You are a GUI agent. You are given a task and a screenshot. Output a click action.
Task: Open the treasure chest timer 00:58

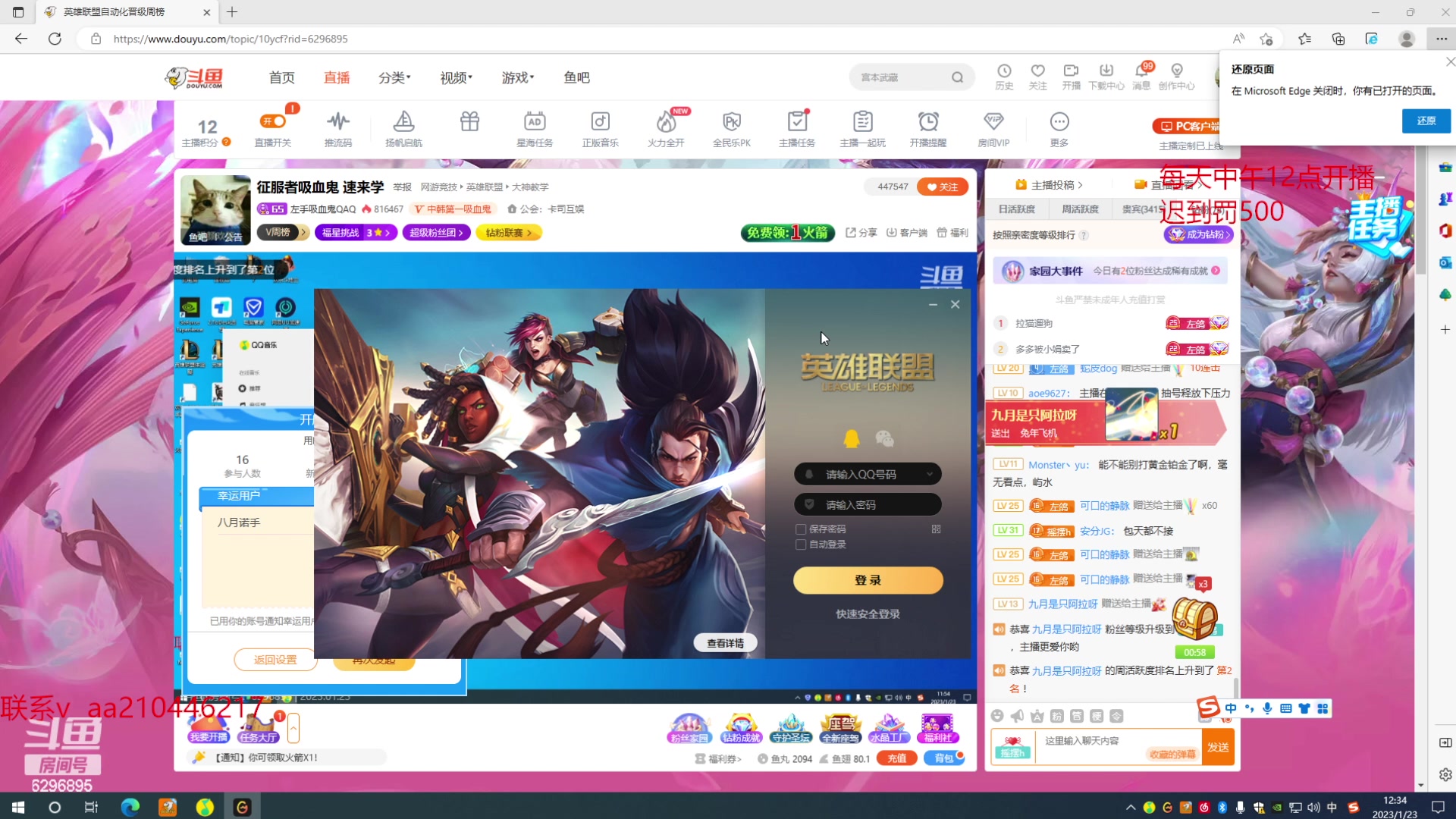tap(1194, 628)
